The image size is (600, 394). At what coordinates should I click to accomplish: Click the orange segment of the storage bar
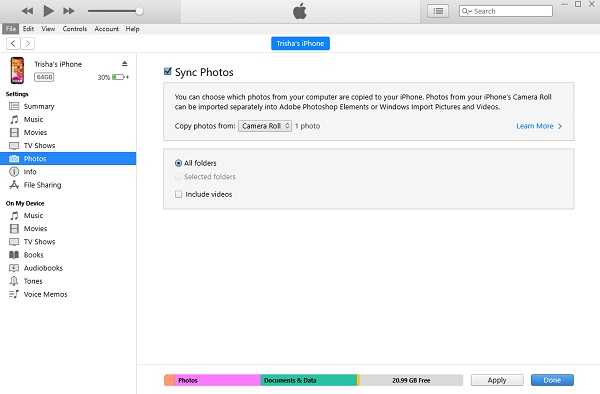tap(170, 380)
